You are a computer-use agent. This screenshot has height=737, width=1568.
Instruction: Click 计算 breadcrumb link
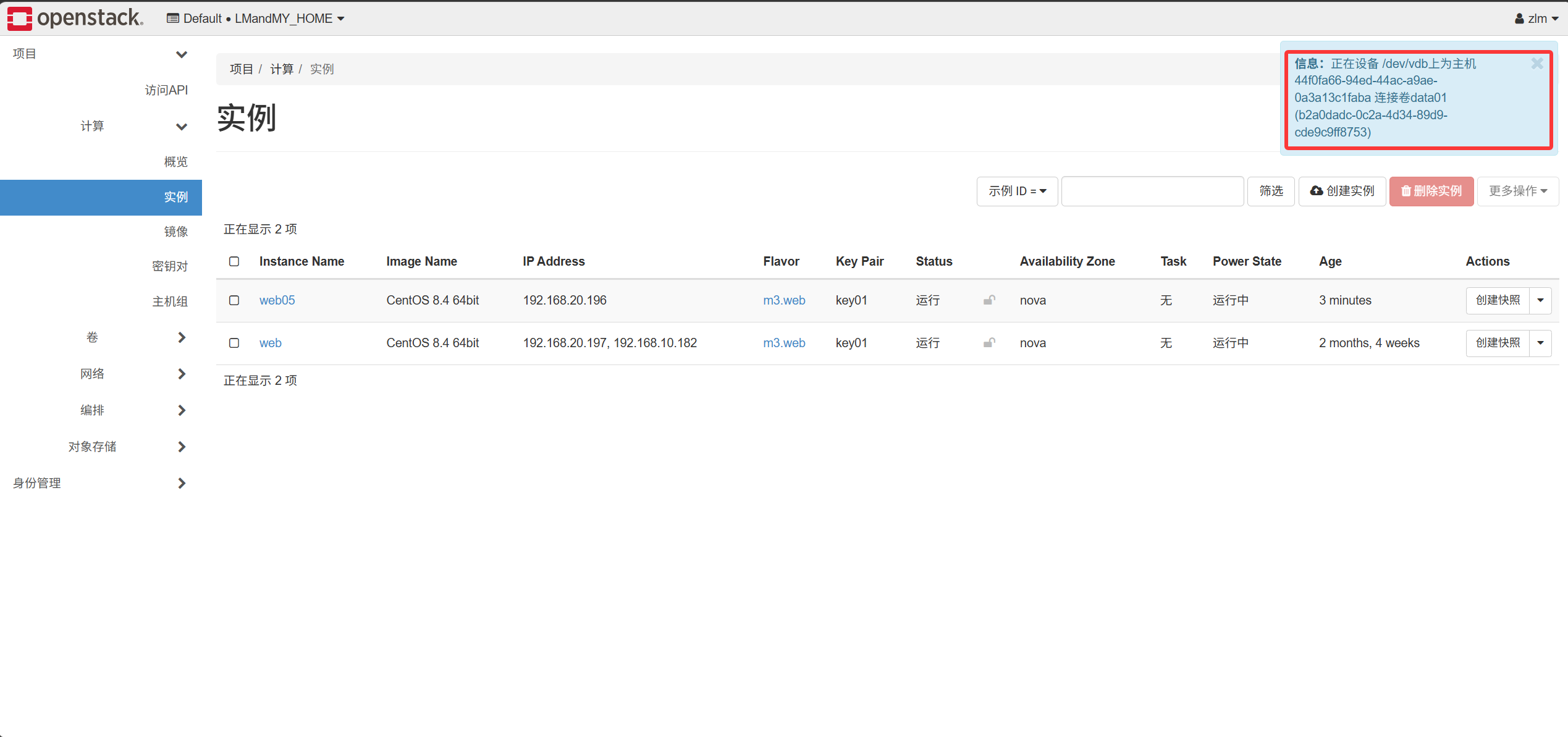(x=282, y=69)
